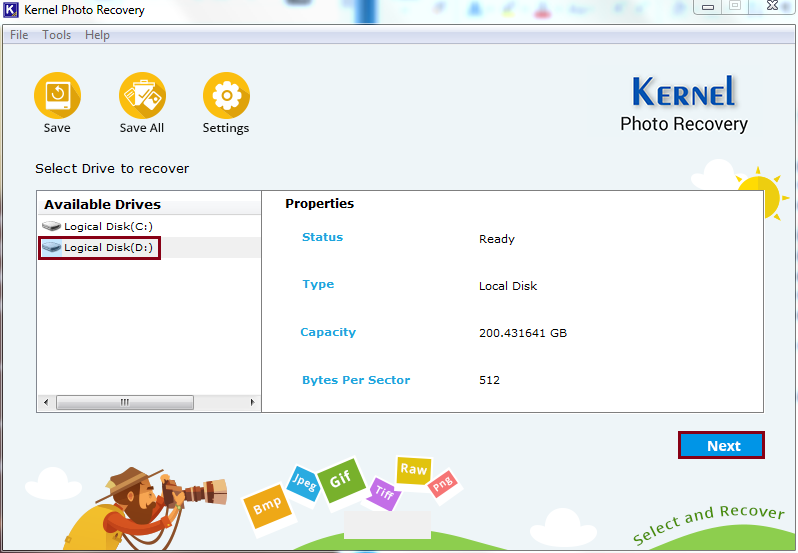
Task: Click the 'Bytes Per Sector' label
Action: (x=356, y=380)
